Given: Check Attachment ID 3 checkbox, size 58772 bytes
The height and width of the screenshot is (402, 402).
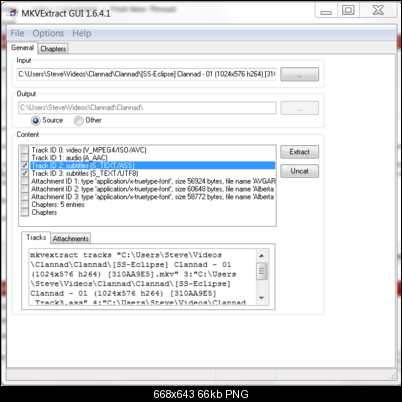Looking at the screenshot, I should coord(25,197).
